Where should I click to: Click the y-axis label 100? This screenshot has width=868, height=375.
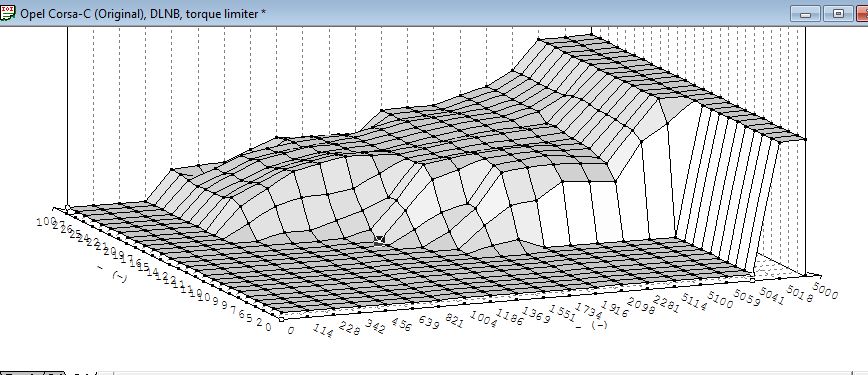point(46,222)
